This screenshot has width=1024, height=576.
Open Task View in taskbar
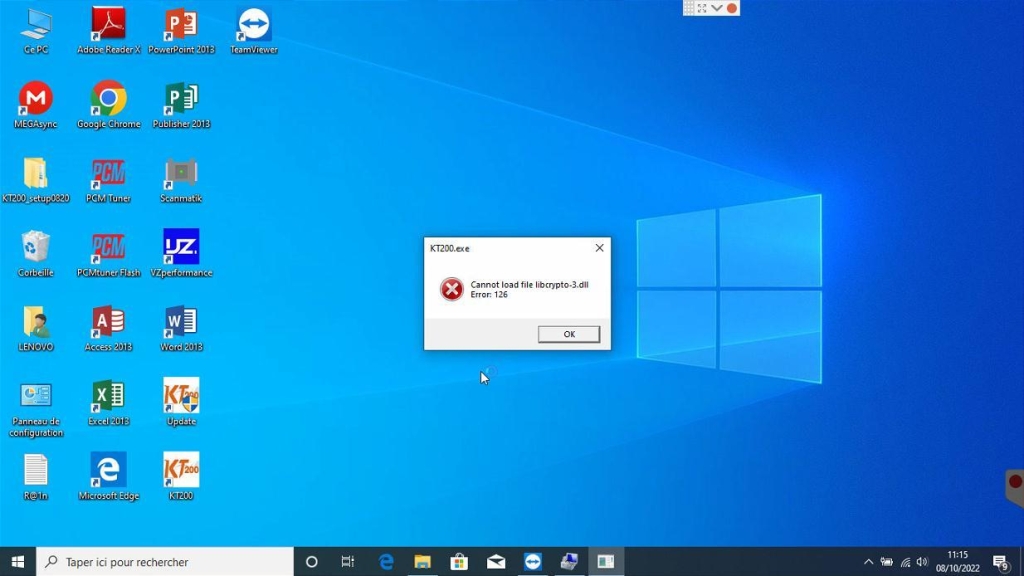click(348, 562)
